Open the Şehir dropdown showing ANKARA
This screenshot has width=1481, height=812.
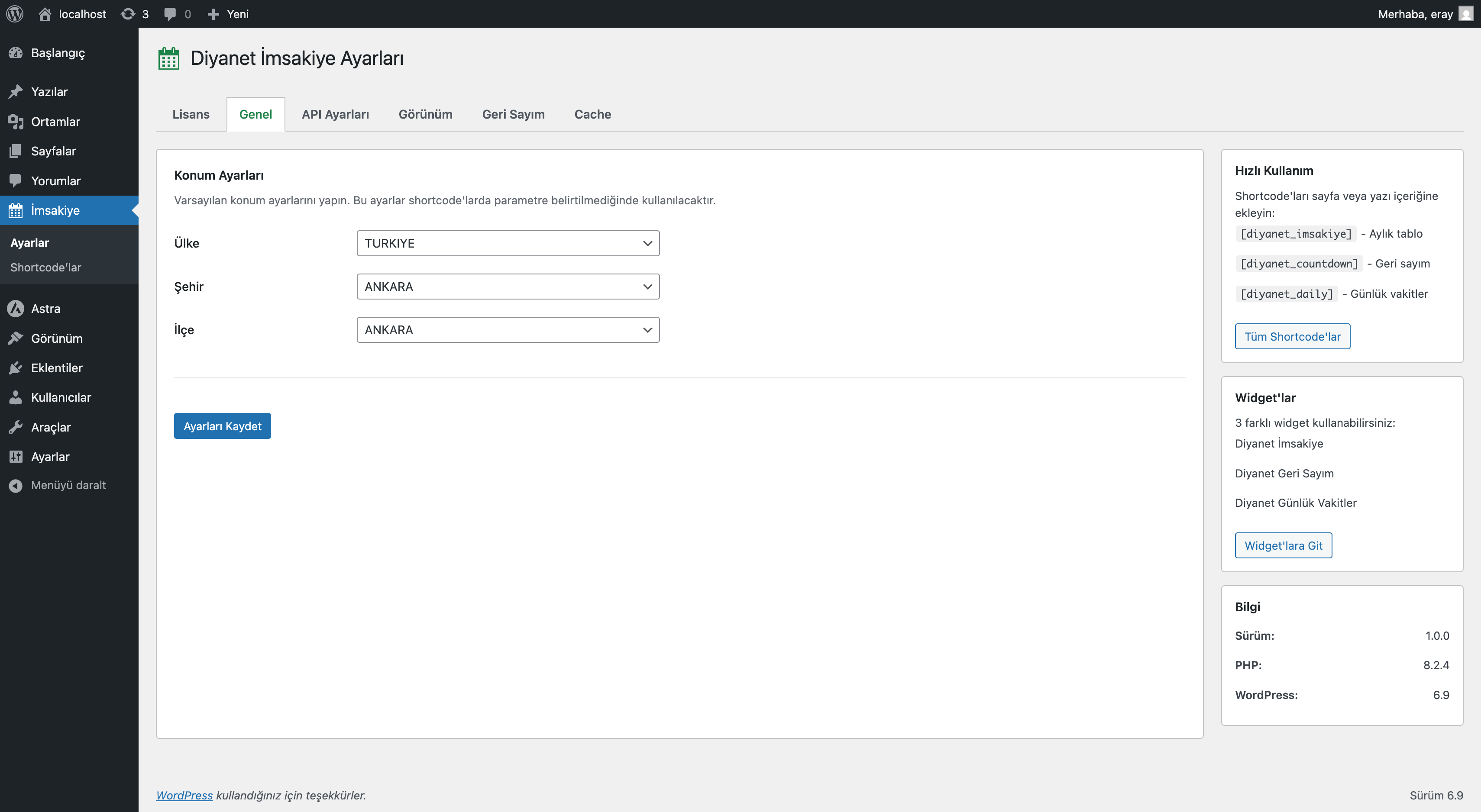click(508, 286)
